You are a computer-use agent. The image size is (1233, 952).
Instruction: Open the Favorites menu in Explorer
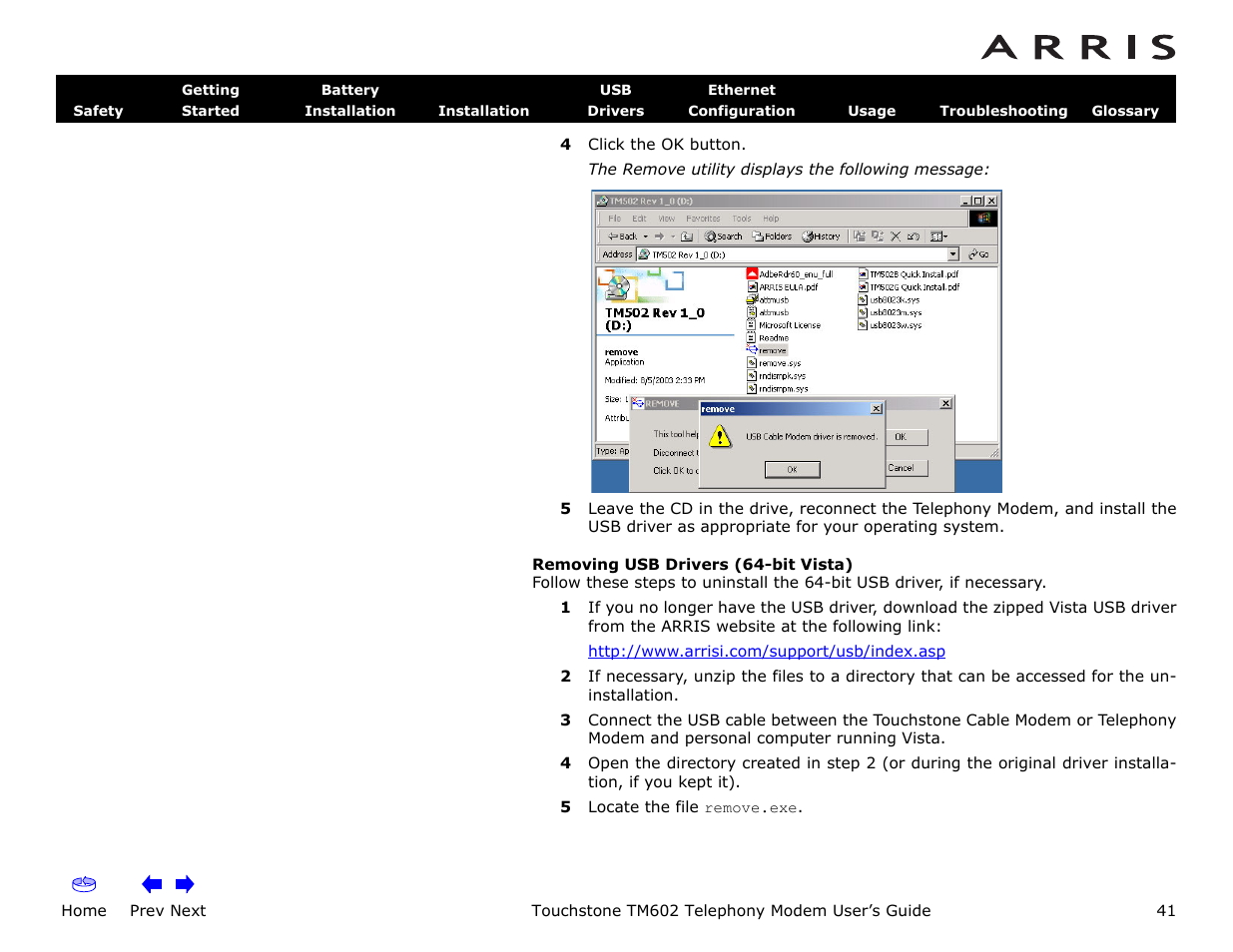[x=703, y=219]
